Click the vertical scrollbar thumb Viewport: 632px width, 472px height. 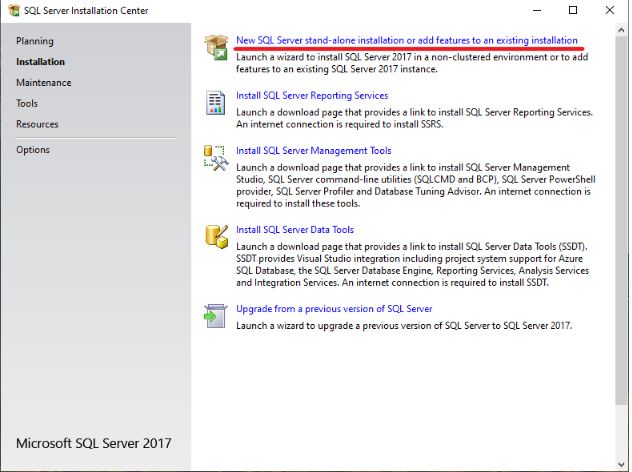pos(621,220)
